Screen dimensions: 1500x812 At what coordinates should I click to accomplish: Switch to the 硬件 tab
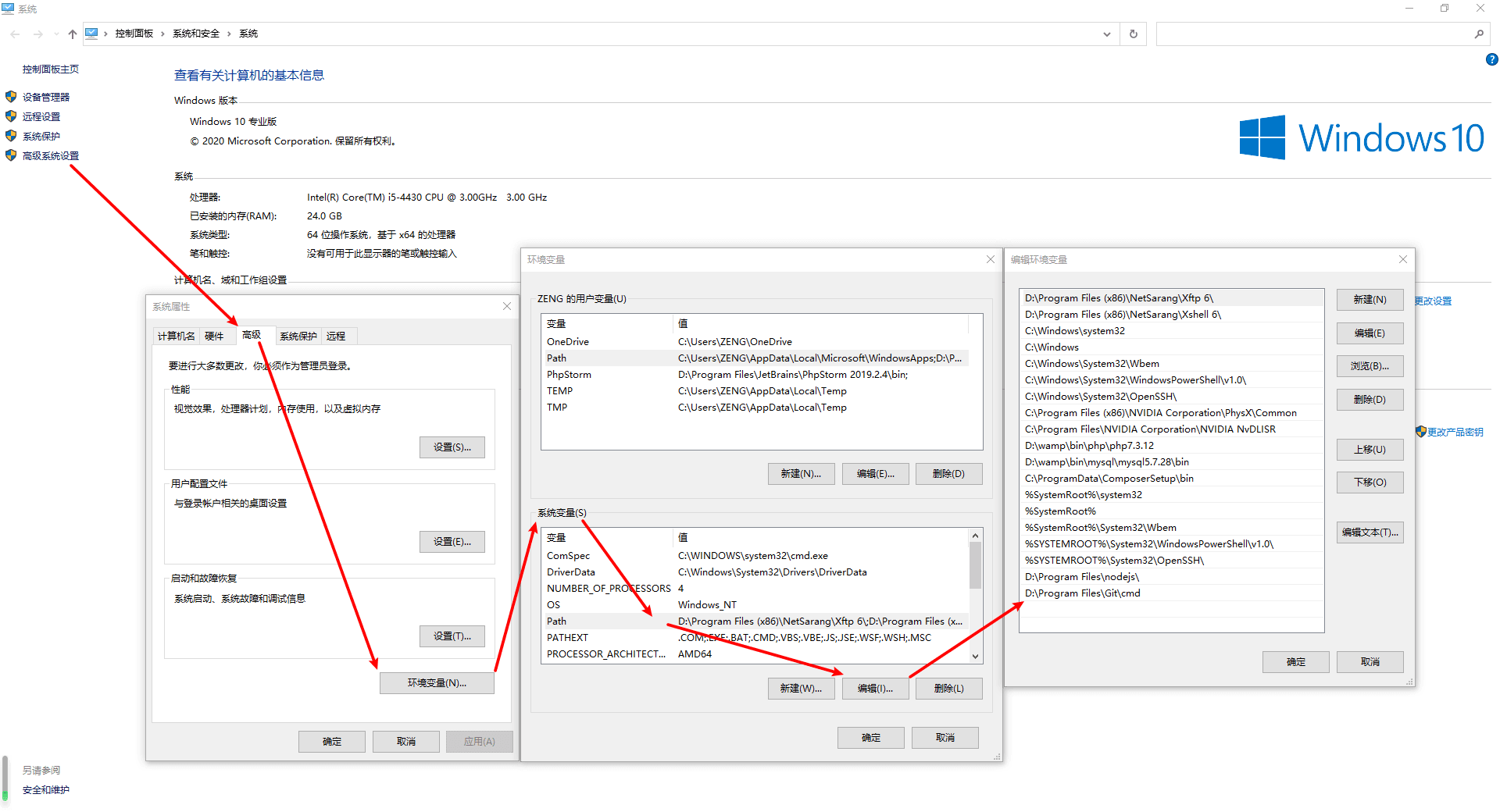214,336
